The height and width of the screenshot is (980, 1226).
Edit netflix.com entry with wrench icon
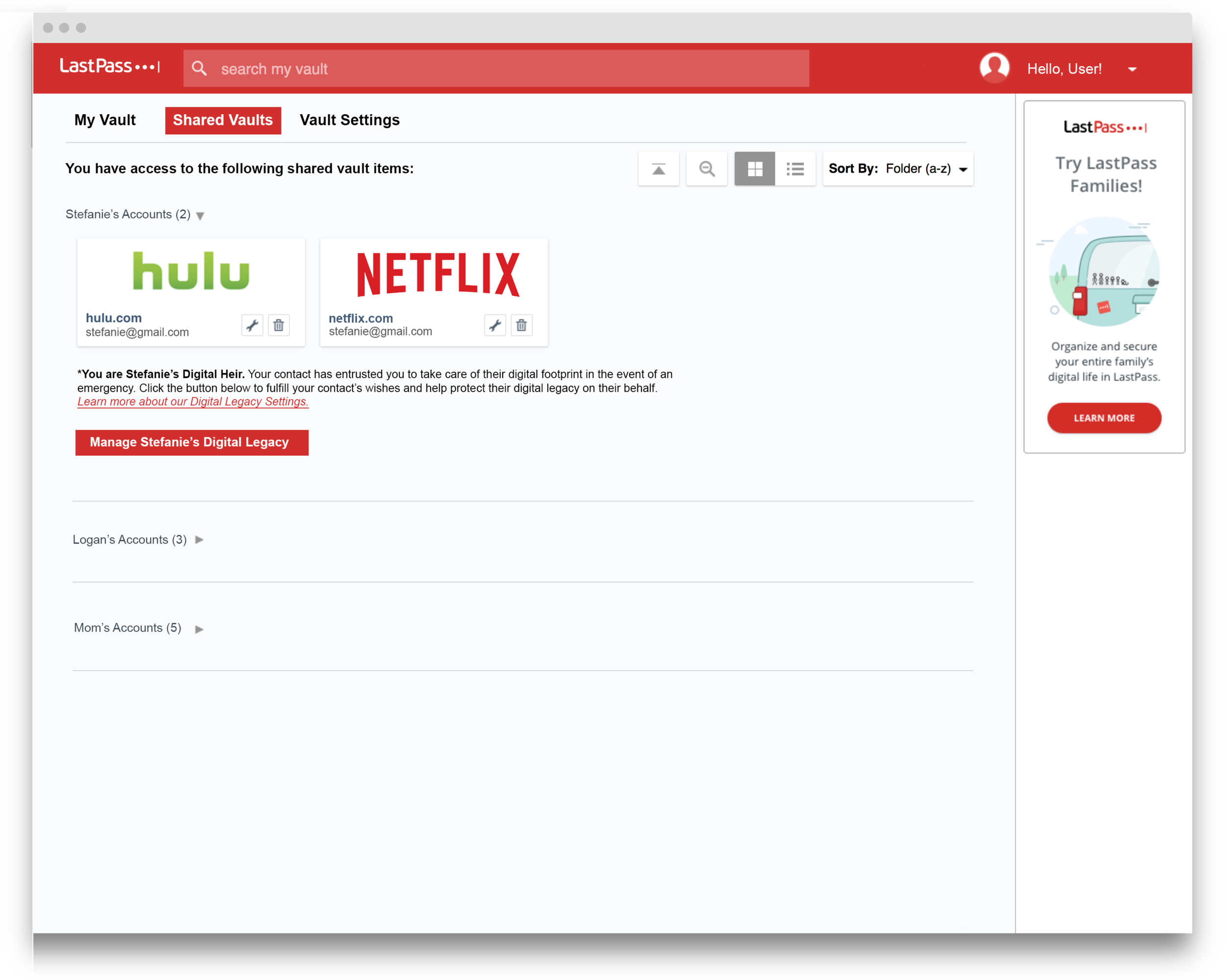[x=495, y=325]
